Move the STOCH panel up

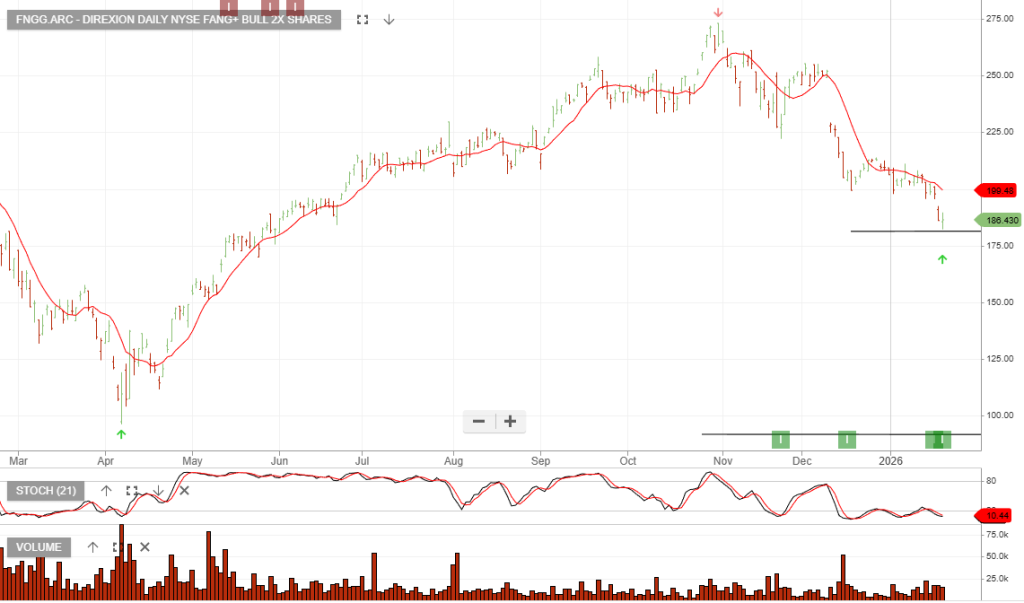(106, 491)
